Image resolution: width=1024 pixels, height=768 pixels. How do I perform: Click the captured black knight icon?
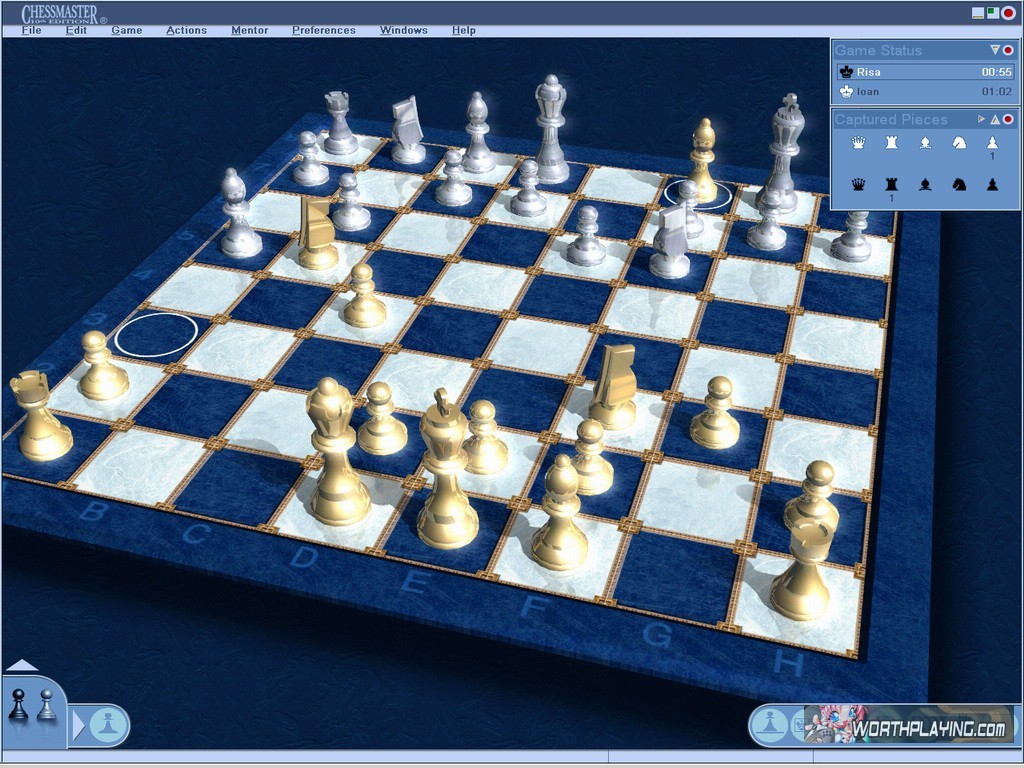[x=959, y=184]
